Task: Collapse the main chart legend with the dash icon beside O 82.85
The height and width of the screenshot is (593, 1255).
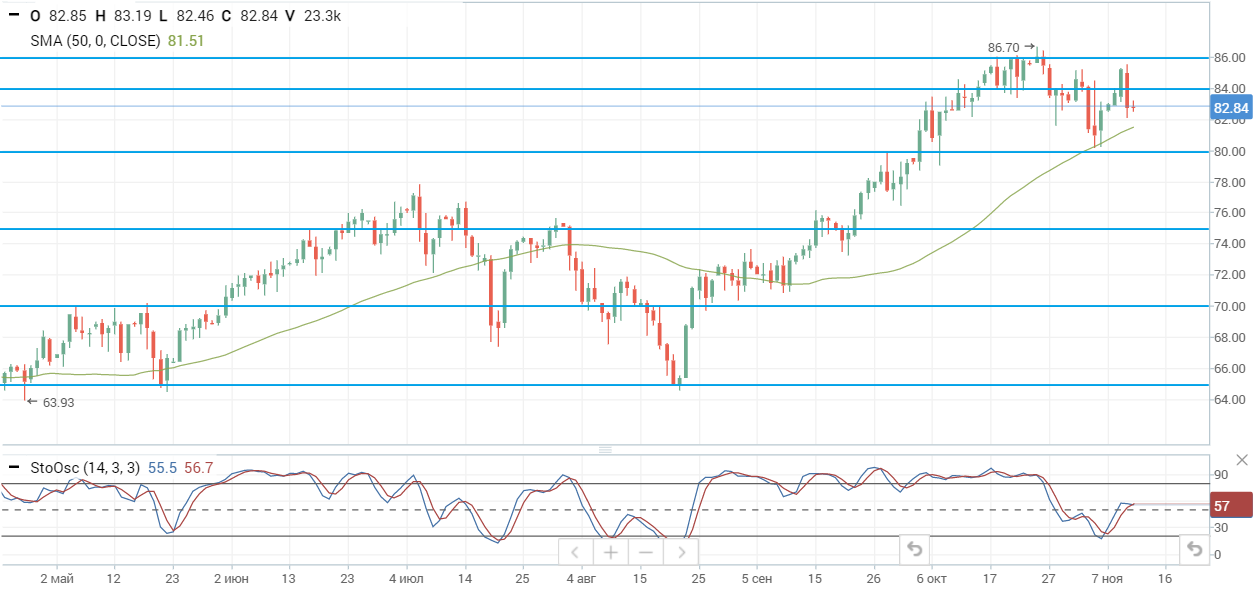Action: coord(14,16)
